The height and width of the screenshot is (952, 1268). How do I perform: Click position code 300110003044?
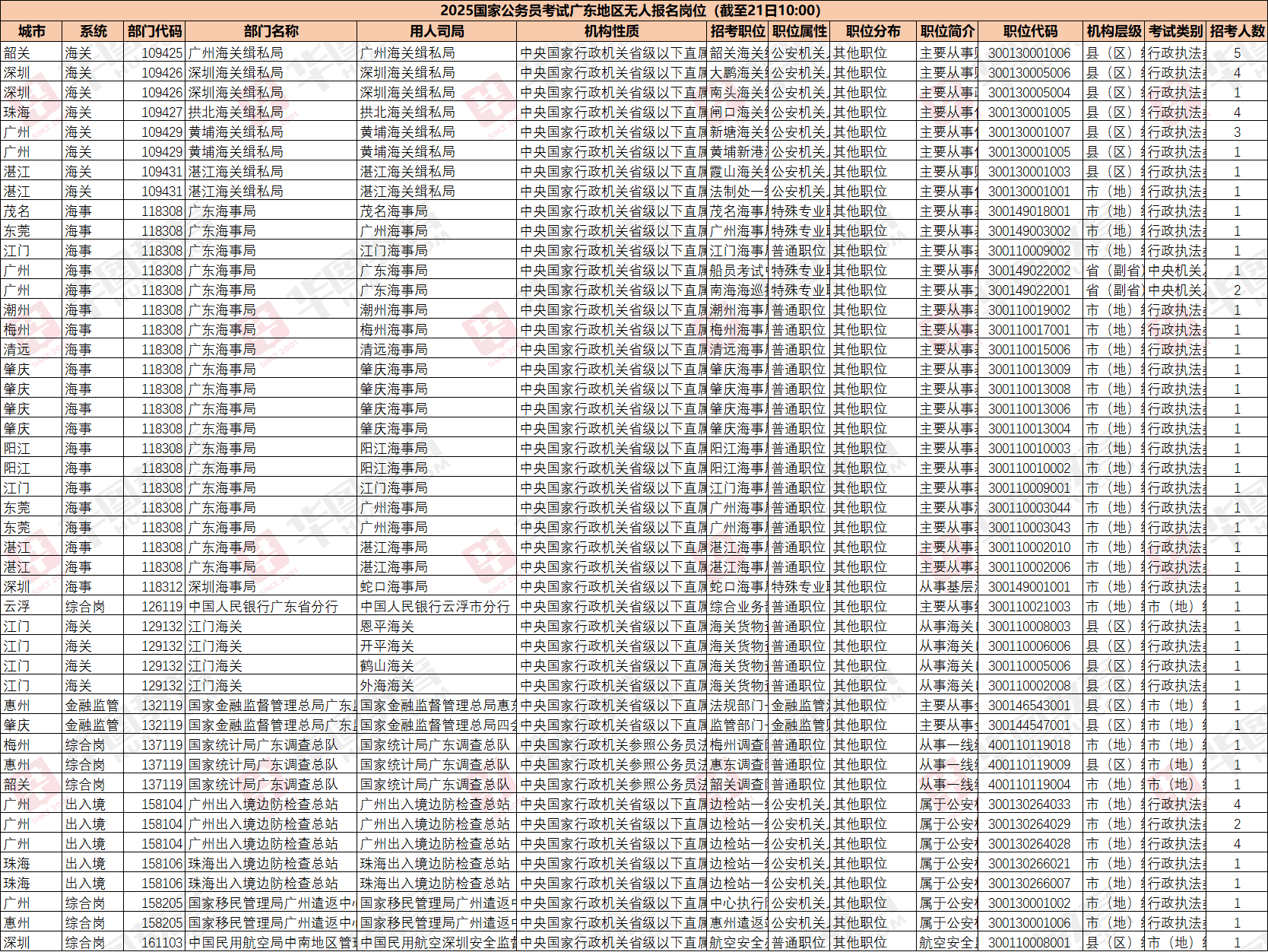pos(1031,508)
